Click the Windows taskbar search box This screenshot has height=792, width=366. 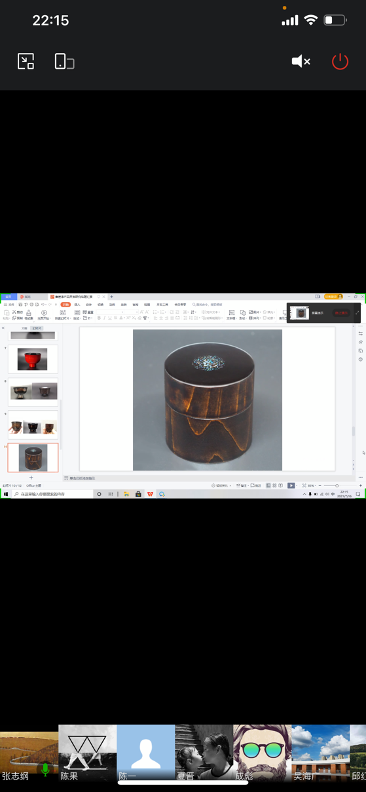pos(52,493)
